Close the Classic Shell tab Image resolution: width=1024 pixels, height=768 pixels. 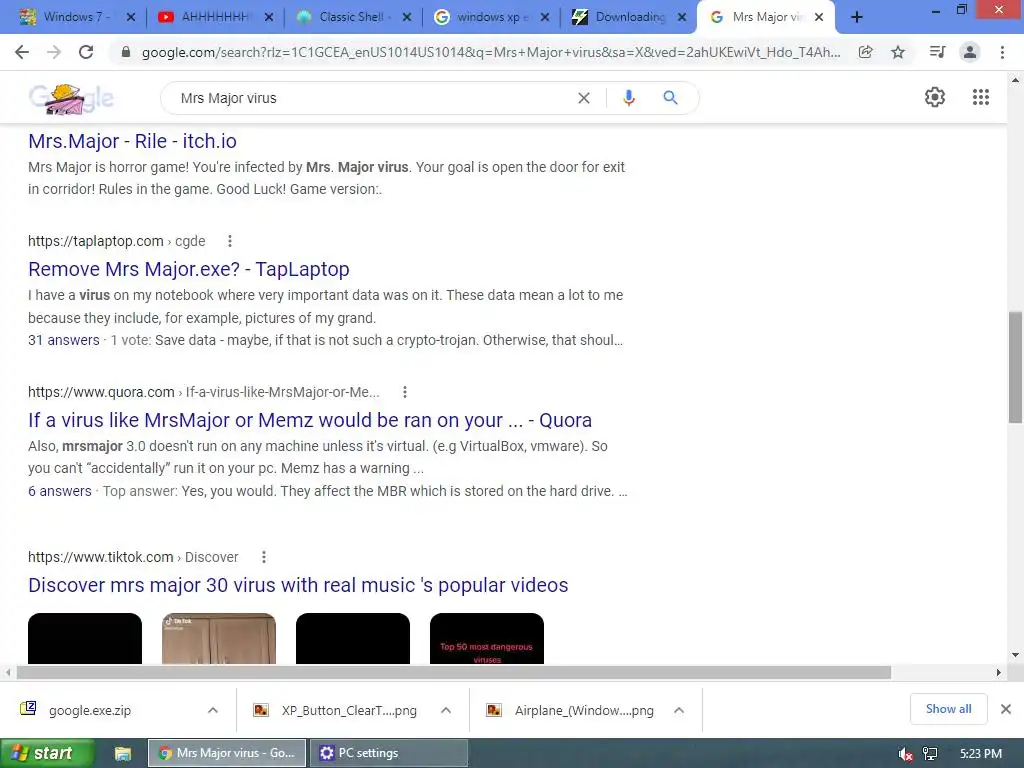pos(407,18)
